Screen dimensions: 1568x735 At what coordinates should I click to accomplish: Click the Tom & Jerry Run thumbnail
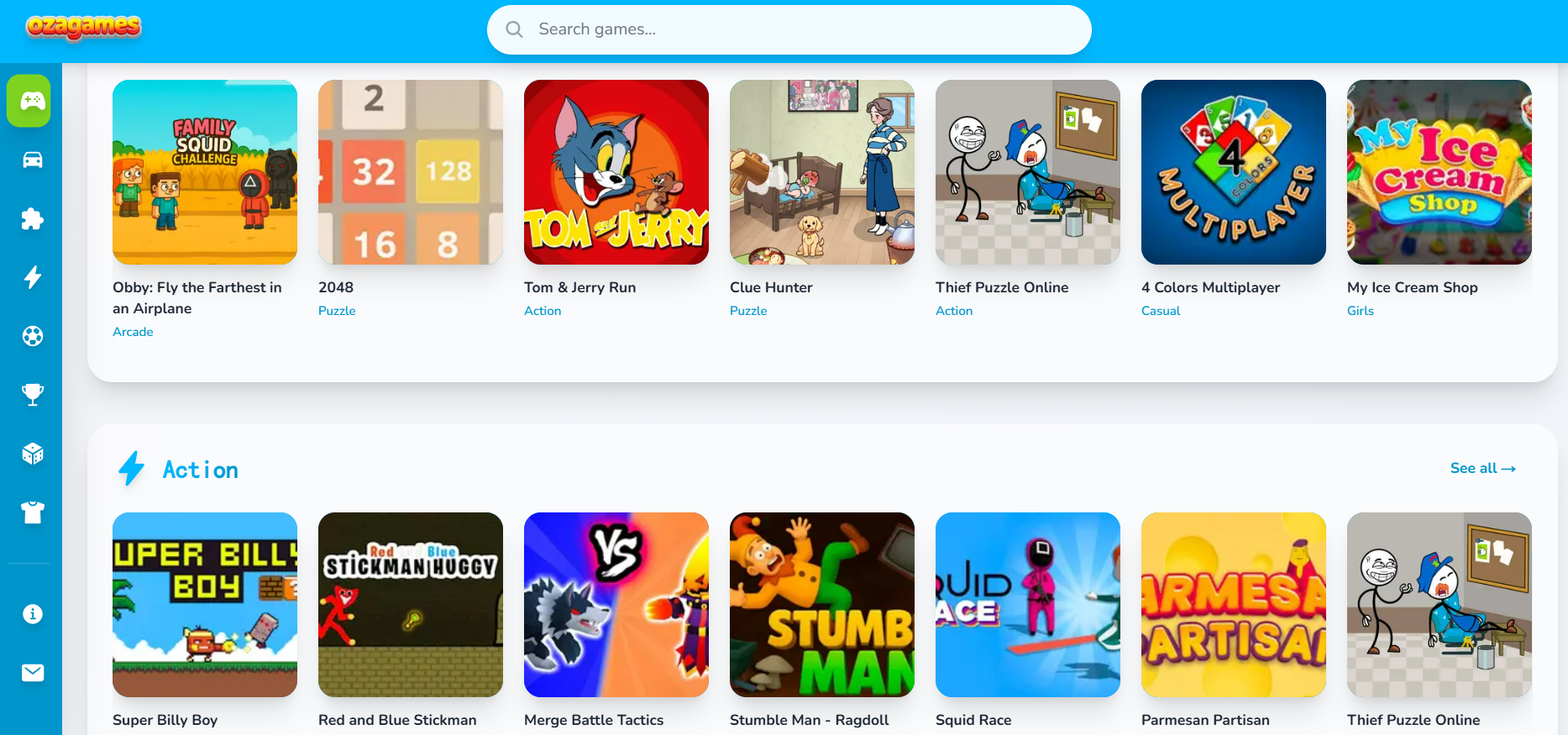(x=616, y=172)
